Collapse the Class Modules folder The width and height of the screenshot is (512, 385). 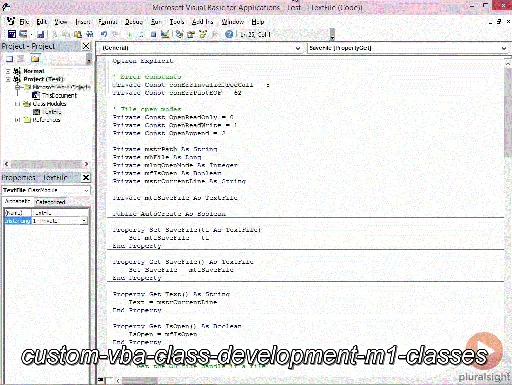17,104
